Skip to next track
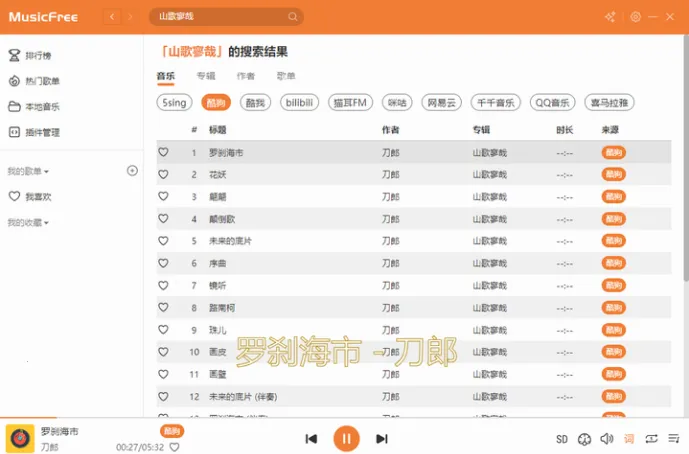This screenshot has width=689, height=454. click(x=382, y=439)
